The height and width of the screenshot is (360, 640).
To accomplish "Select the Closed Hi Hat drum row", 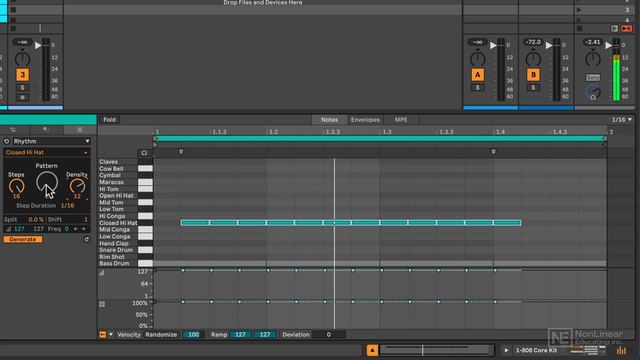I will (117, 223).
